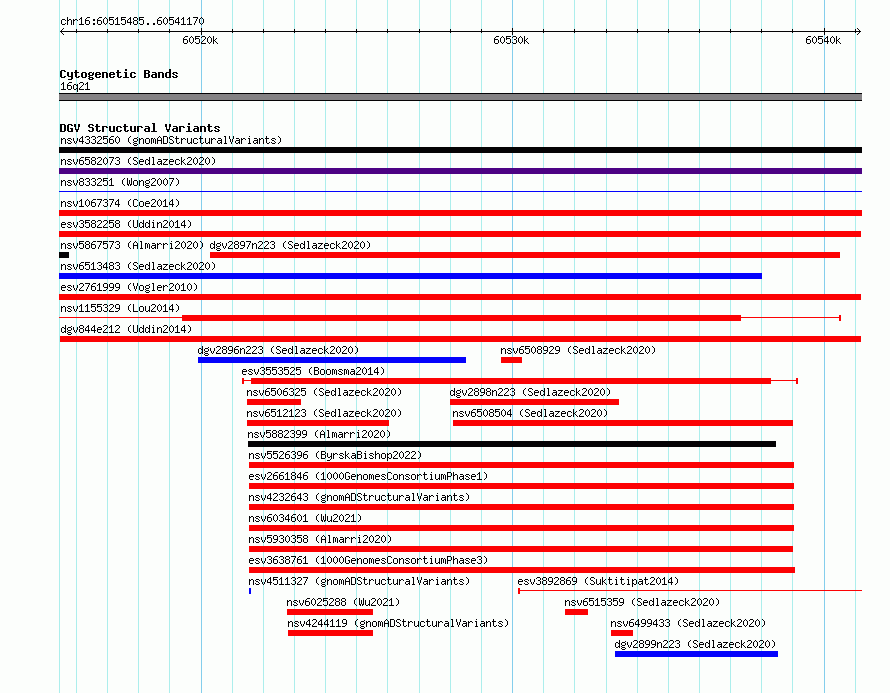Screen dimensions: 890x693
Task: Open variant nsv4332560 (gnomADStructuralVariants) label
Action: (171, 140)
